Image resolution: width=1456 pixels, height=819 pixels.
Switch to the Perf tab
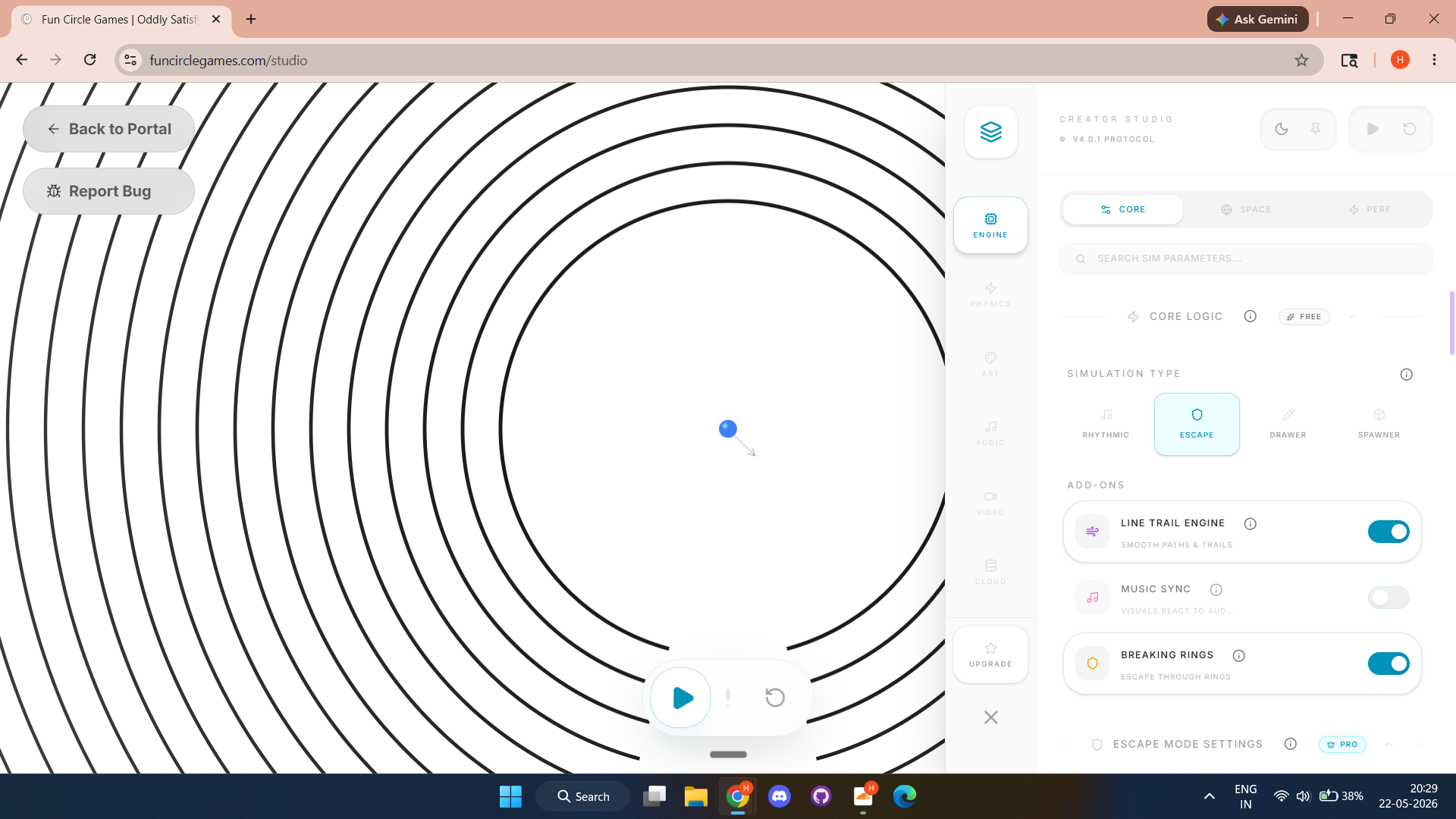[x=1369, y=209]
